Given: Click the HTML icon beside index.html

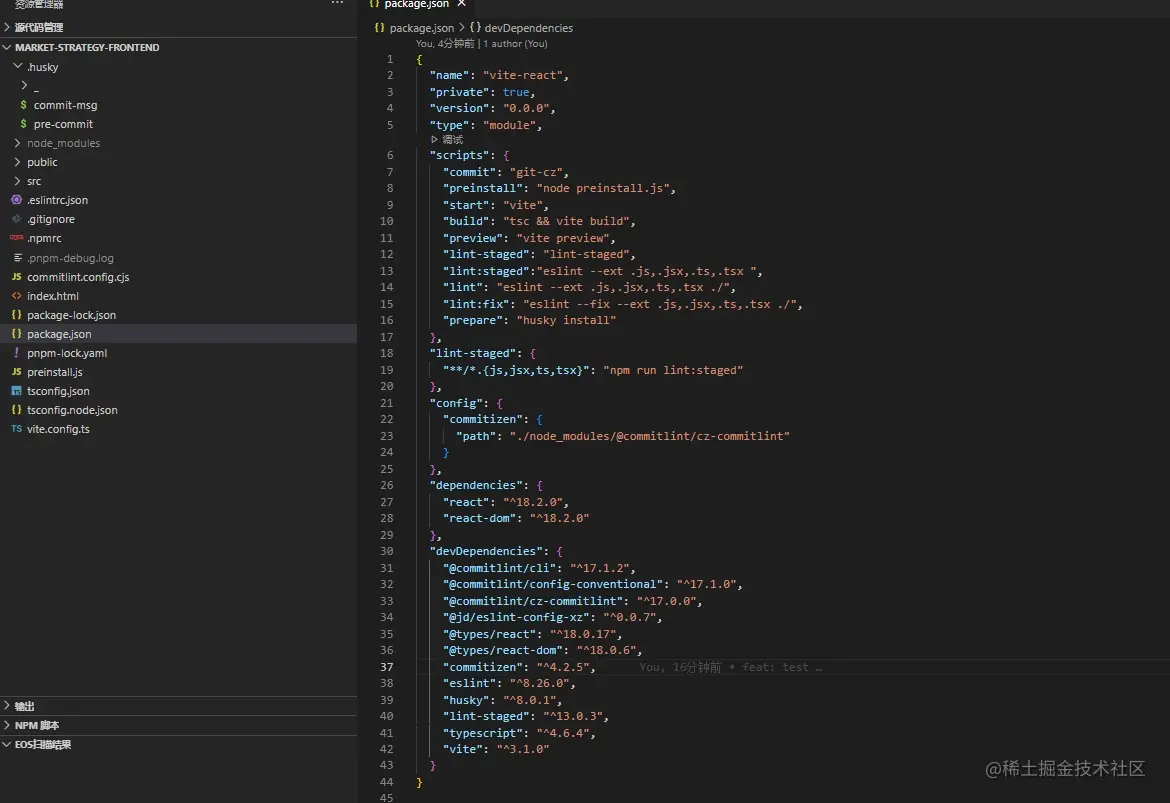Looking at the screenshot, I should point(16,296).
